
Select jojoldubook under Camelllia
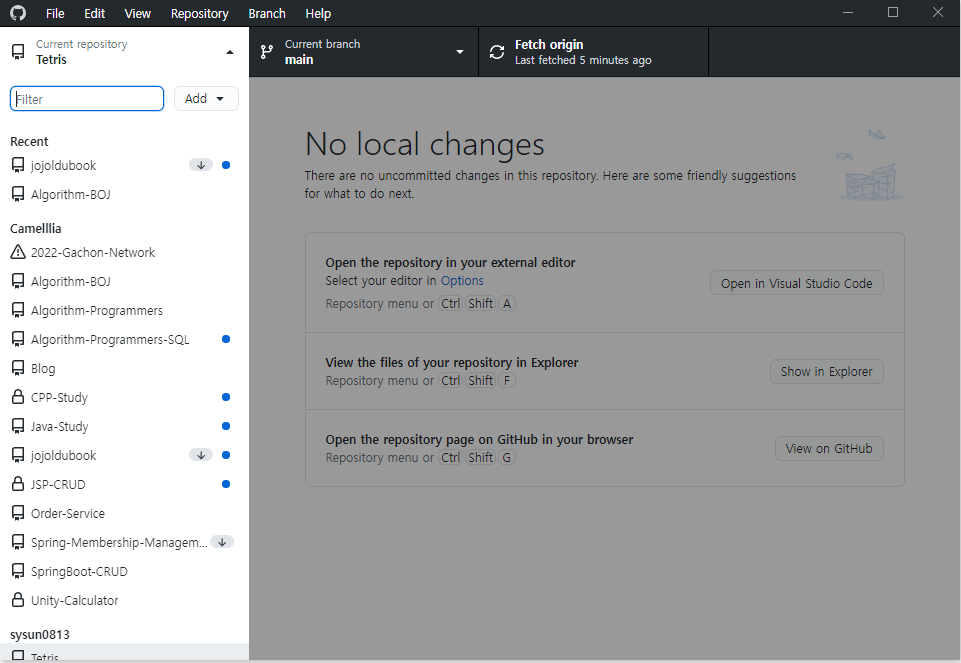(x=124, y=455)
